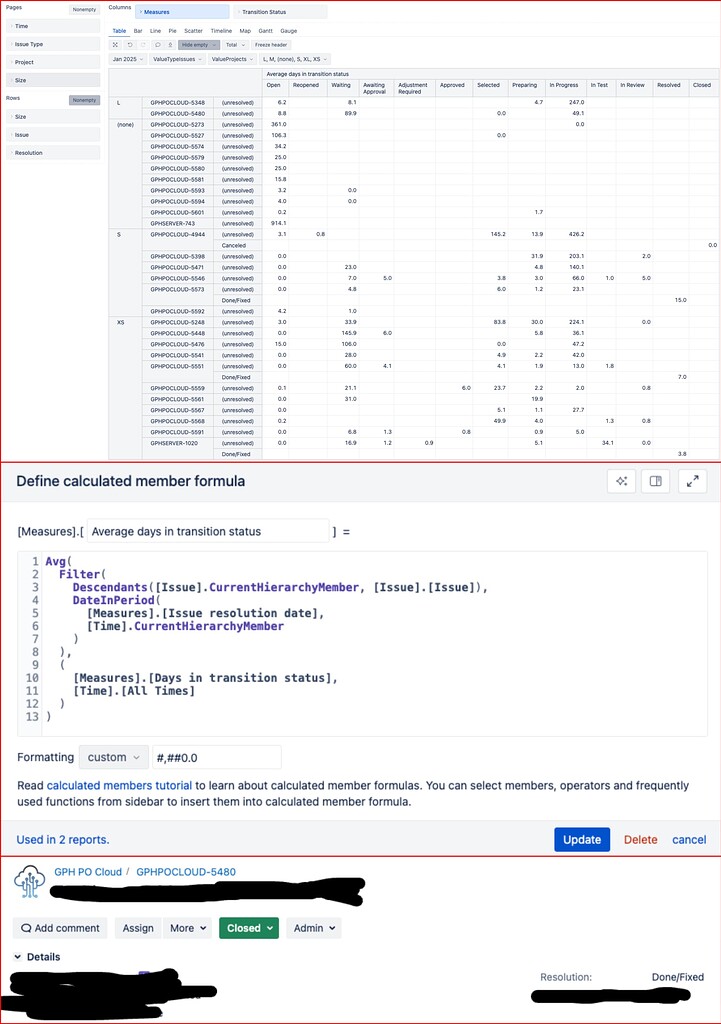
Task: Click the measure name input field
Action: click(x=208, y=532)
